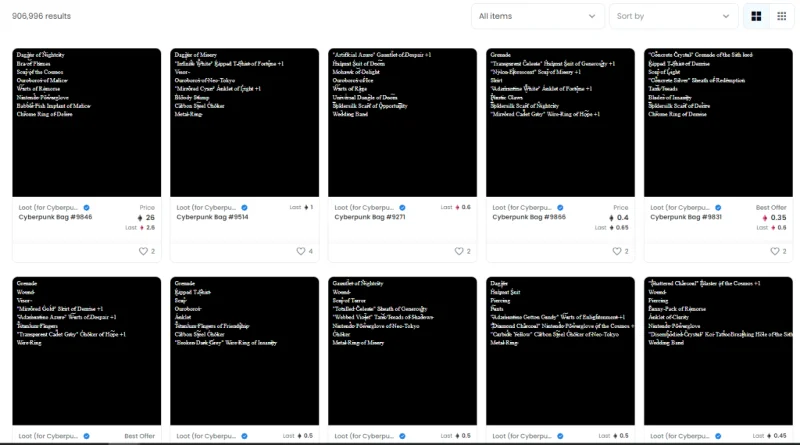Click the Cyberpunk Bag #9866 title
The height and width of the screenshot is (445, 800).
click(x=529, y=217)
